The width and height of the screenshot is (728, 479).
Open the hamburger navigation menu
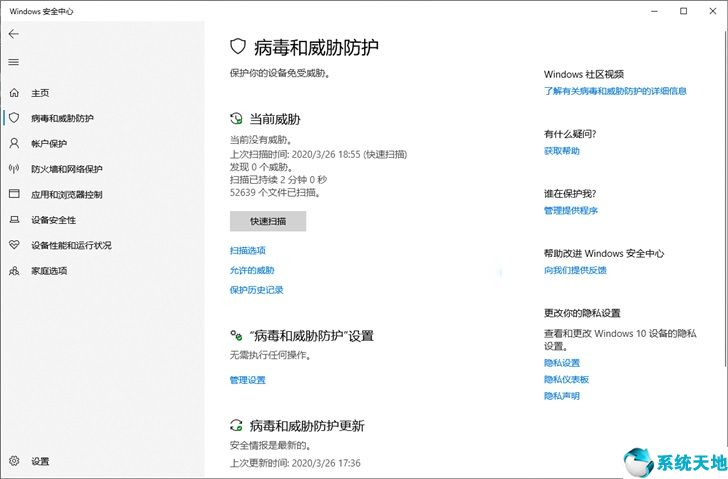pos(14,62)
